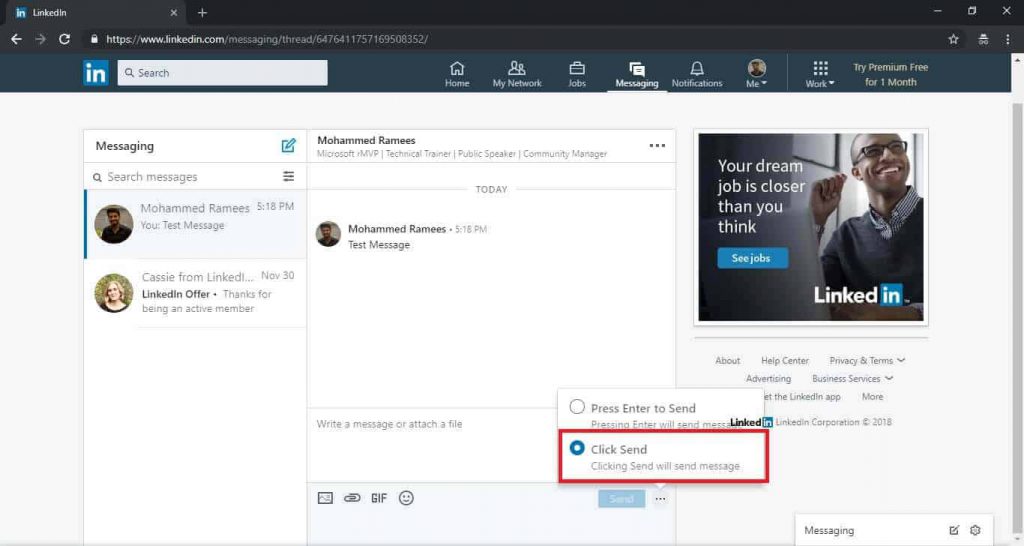Open Cassie from LinkedIn conversation
The width and height of the screenshot is (1024, 546).
[x=195, y=293]
